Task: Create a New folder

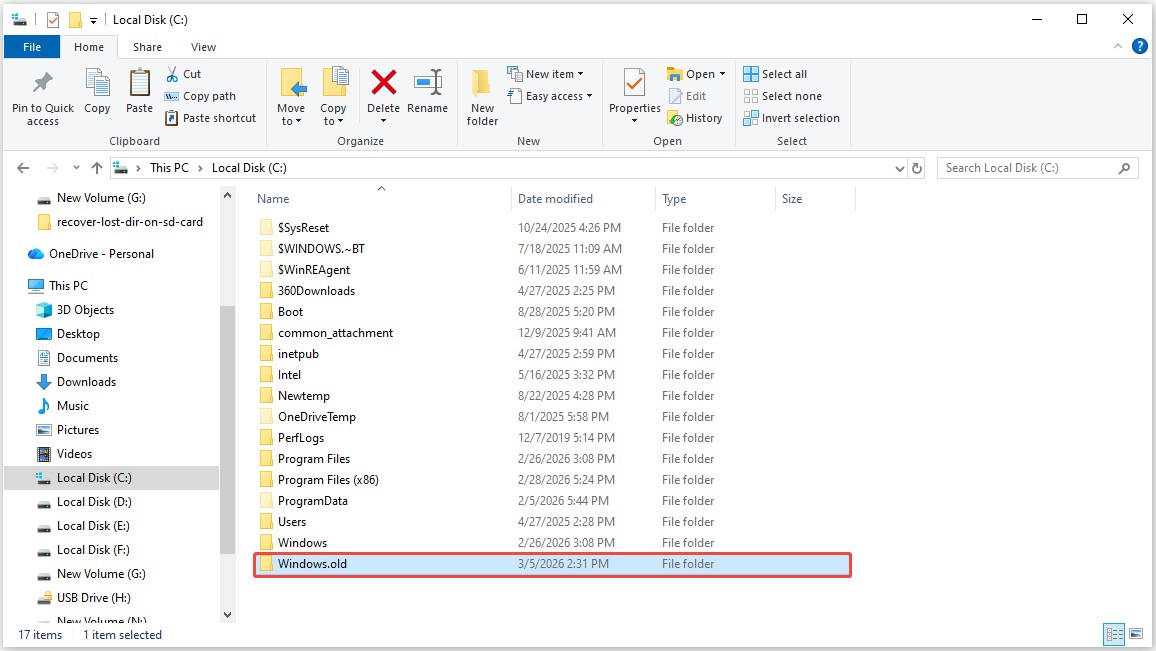Action: tap(482, 97)
